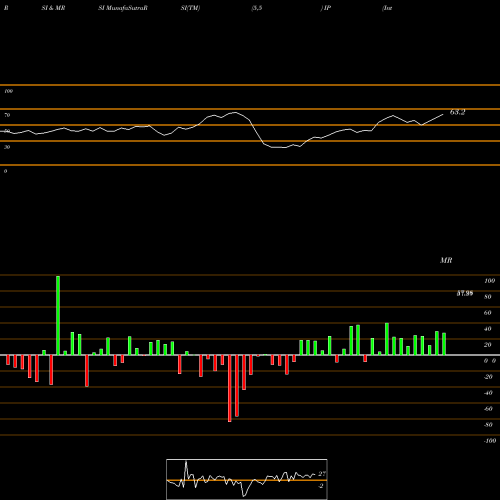Click the 57.98 value in MR panel

[x=465, y=293]
